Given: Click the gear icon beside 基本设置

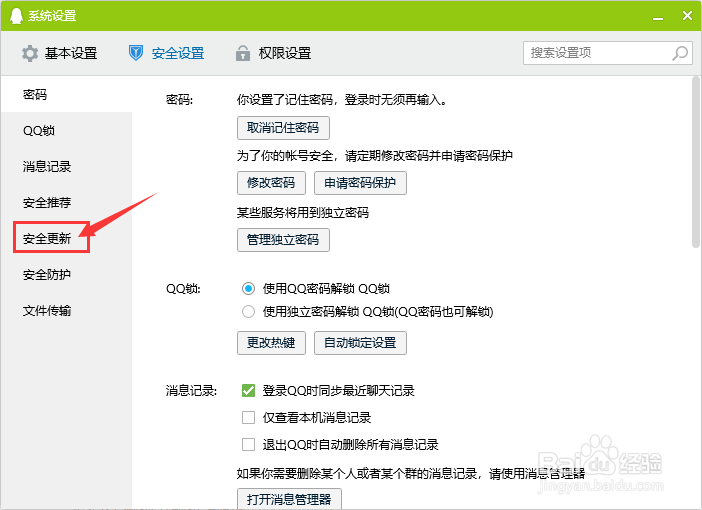Looking at the screenshot, I should pyautogui.click(x=30, y=53).
